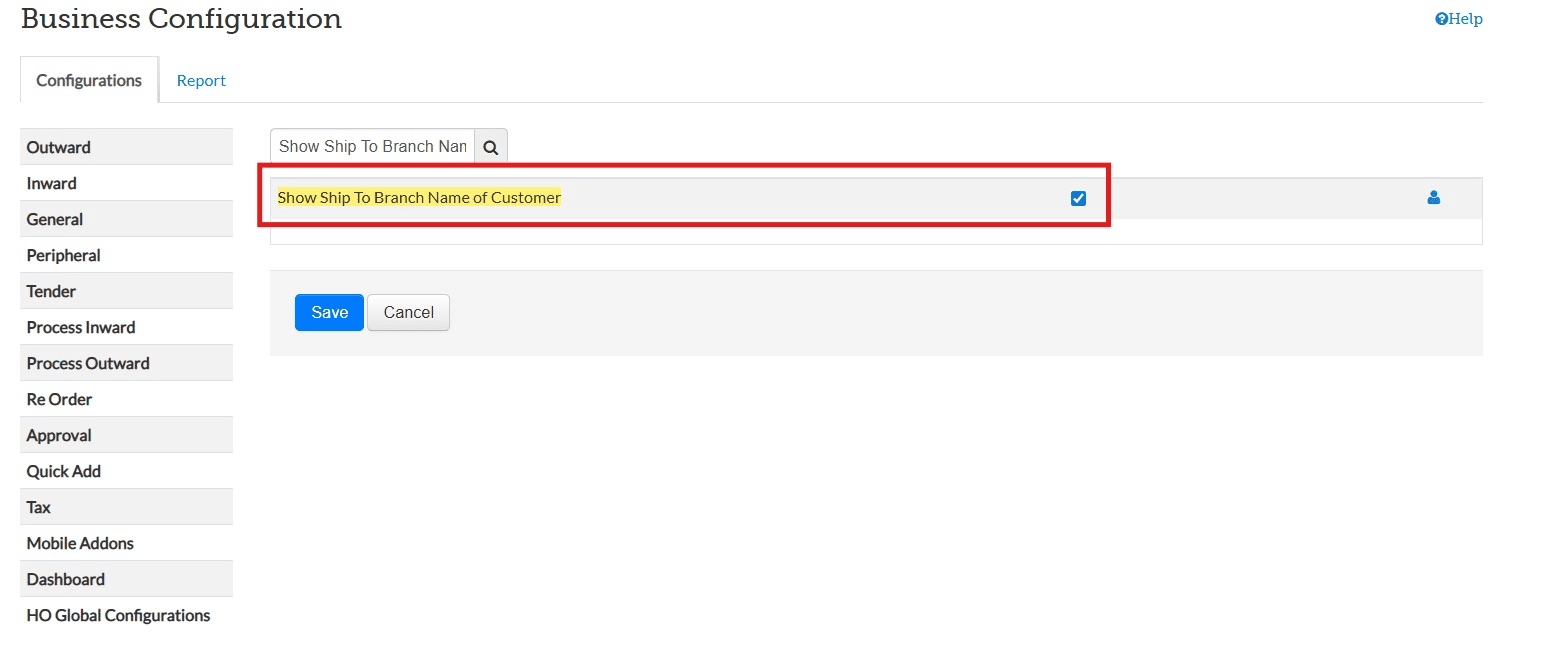Select Inward in the sidebar
The height and width of the screenshot is (666, 1545).
[52, 183]
